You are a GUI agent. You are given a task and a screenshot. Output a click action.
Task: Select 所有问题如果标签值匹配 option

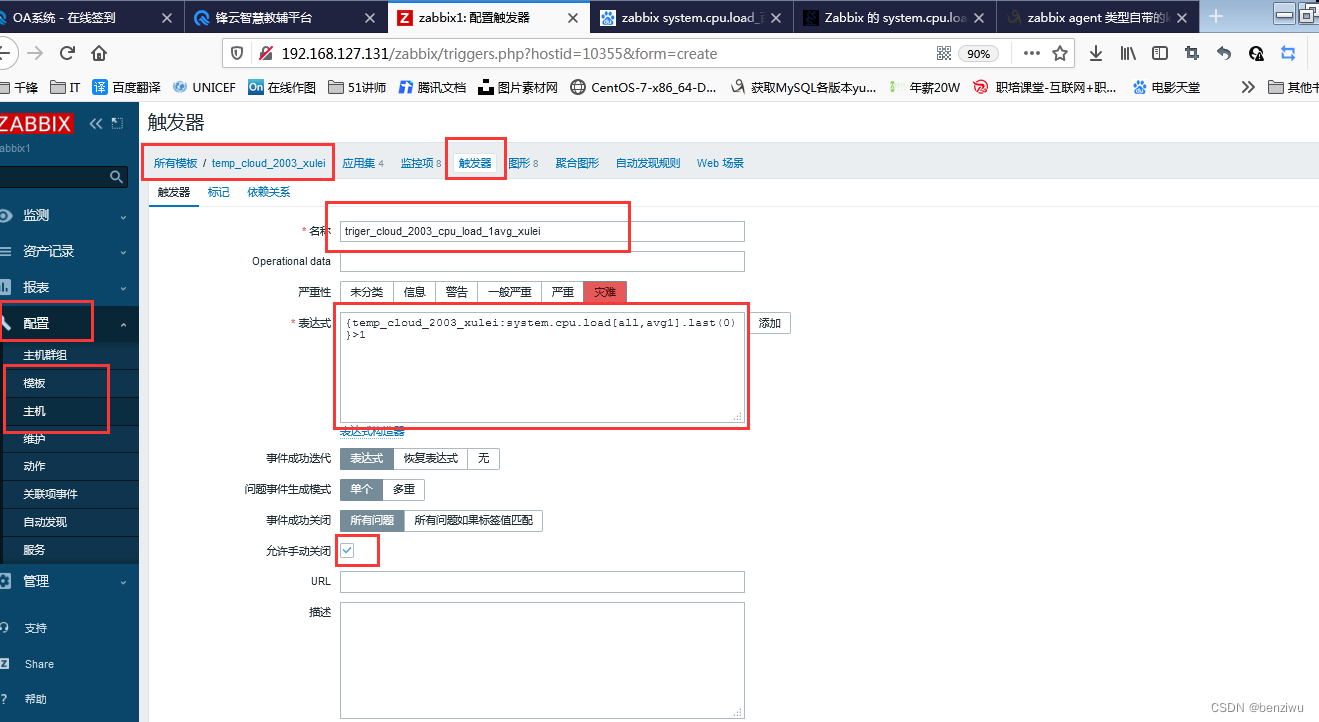(x=473, y=520)
